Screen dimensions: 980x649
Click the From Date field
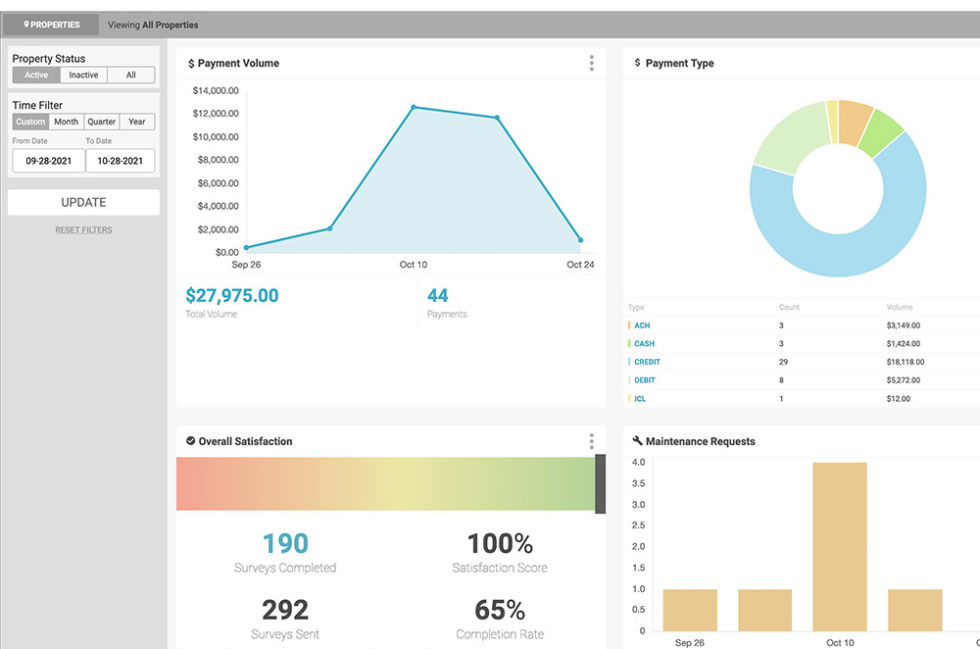[x=48, y=160]
